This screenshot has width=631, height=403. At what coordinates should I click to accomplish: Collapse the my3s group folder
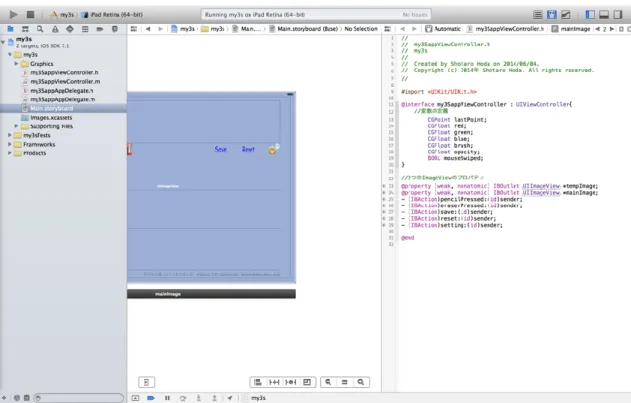tap(10, 54)
